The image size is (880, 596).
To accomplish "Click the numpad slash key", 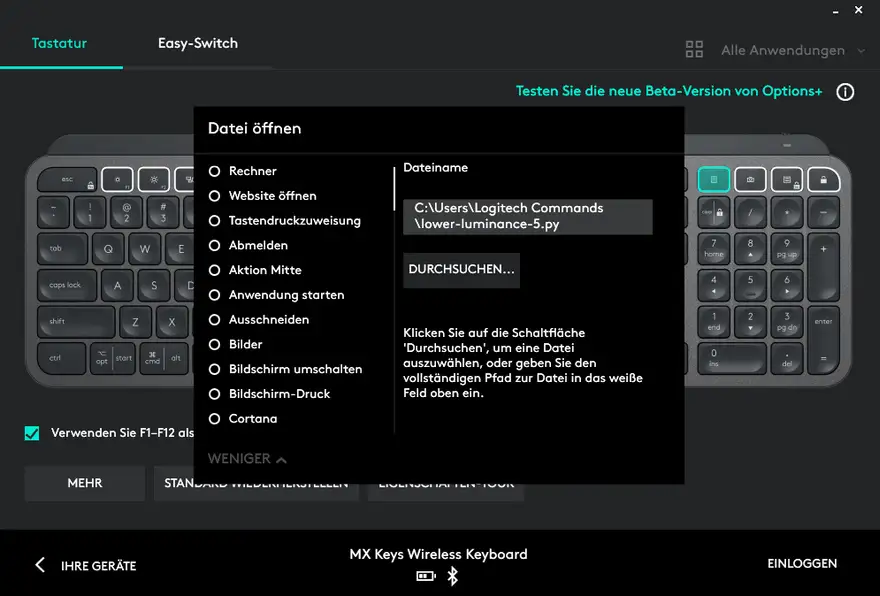I will point(750,212).
